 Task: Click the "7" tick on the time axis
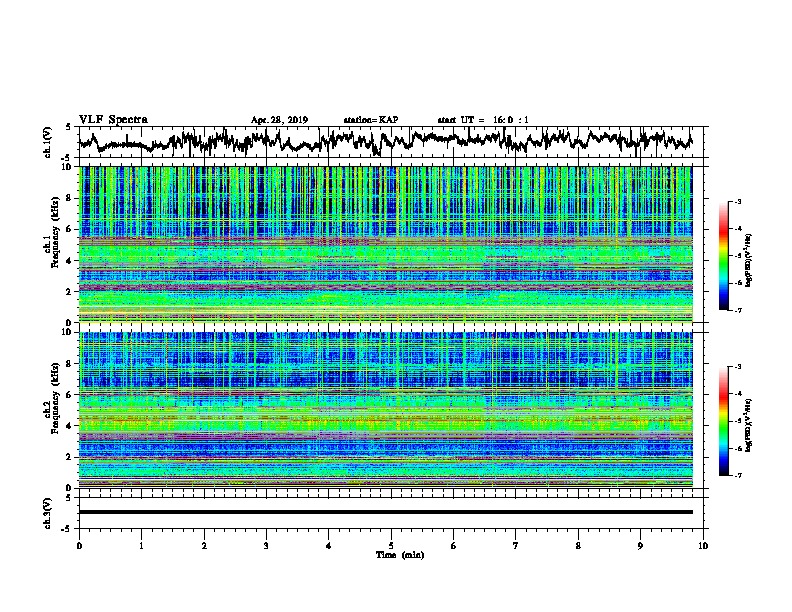click(516, 546)
